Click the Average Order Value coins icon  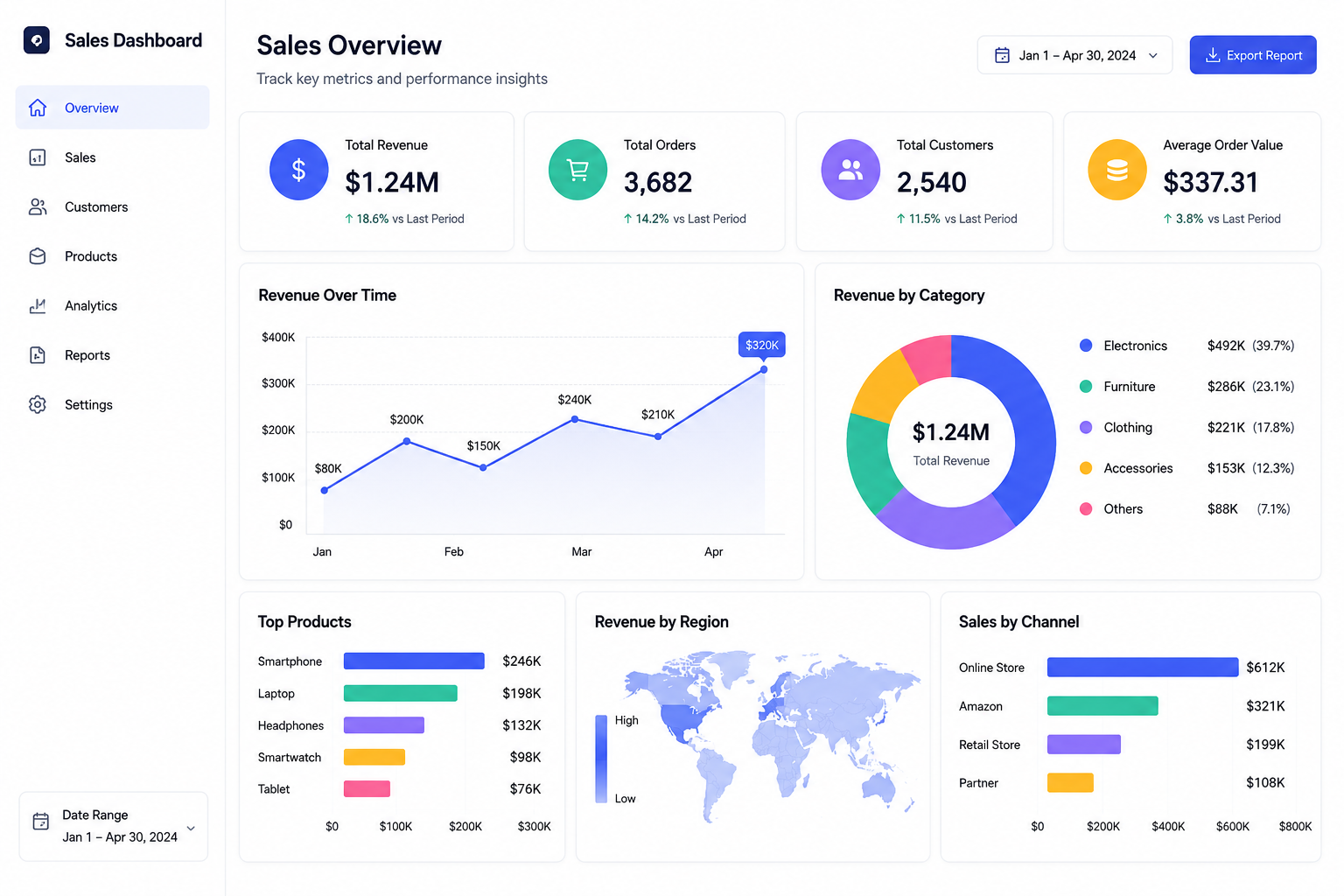(x=1117, y=170)
